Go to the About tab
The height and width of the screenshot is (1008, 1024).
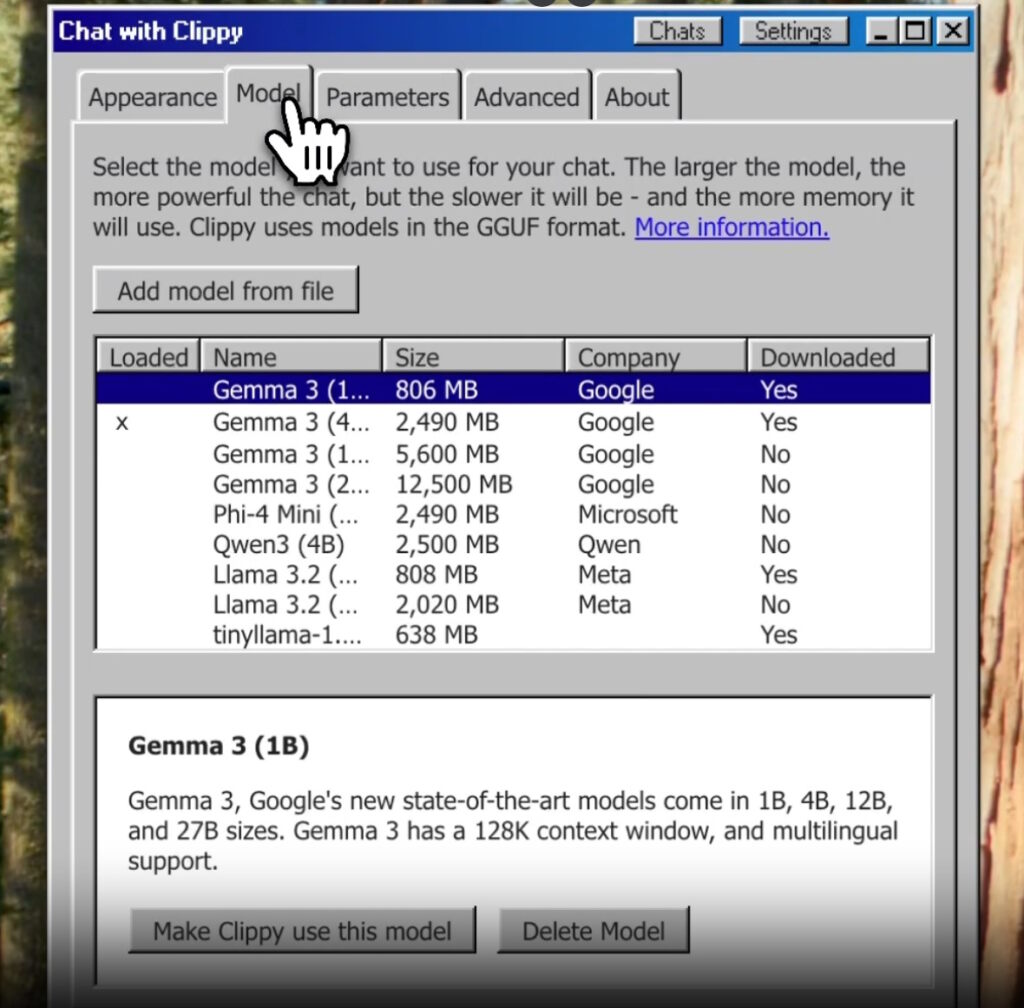click(x=637, y=97)
